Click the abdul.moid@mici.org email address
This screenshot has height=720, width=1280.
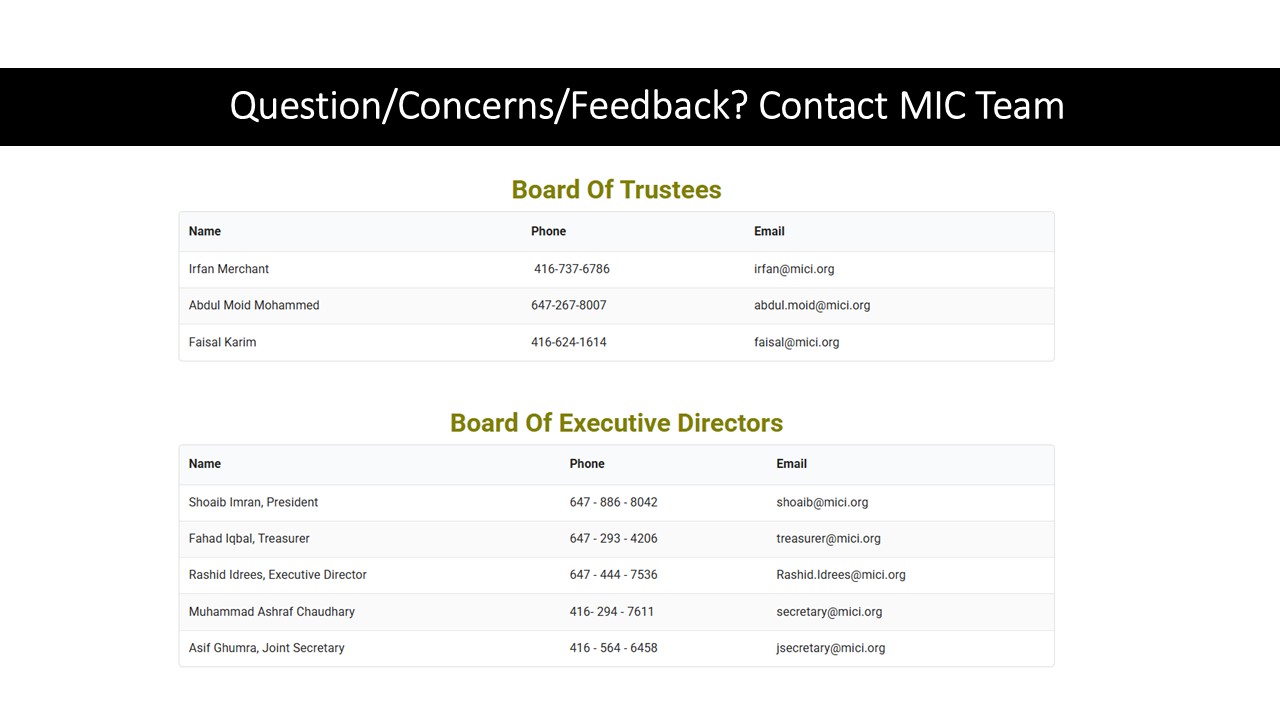pyautogui.click(x=812, y=305)
